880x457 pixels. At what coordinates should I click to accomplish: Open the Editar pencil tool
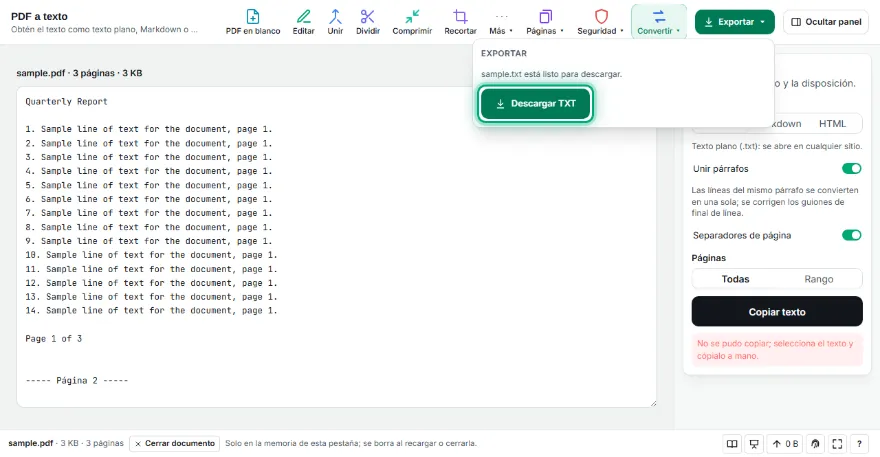303,22
